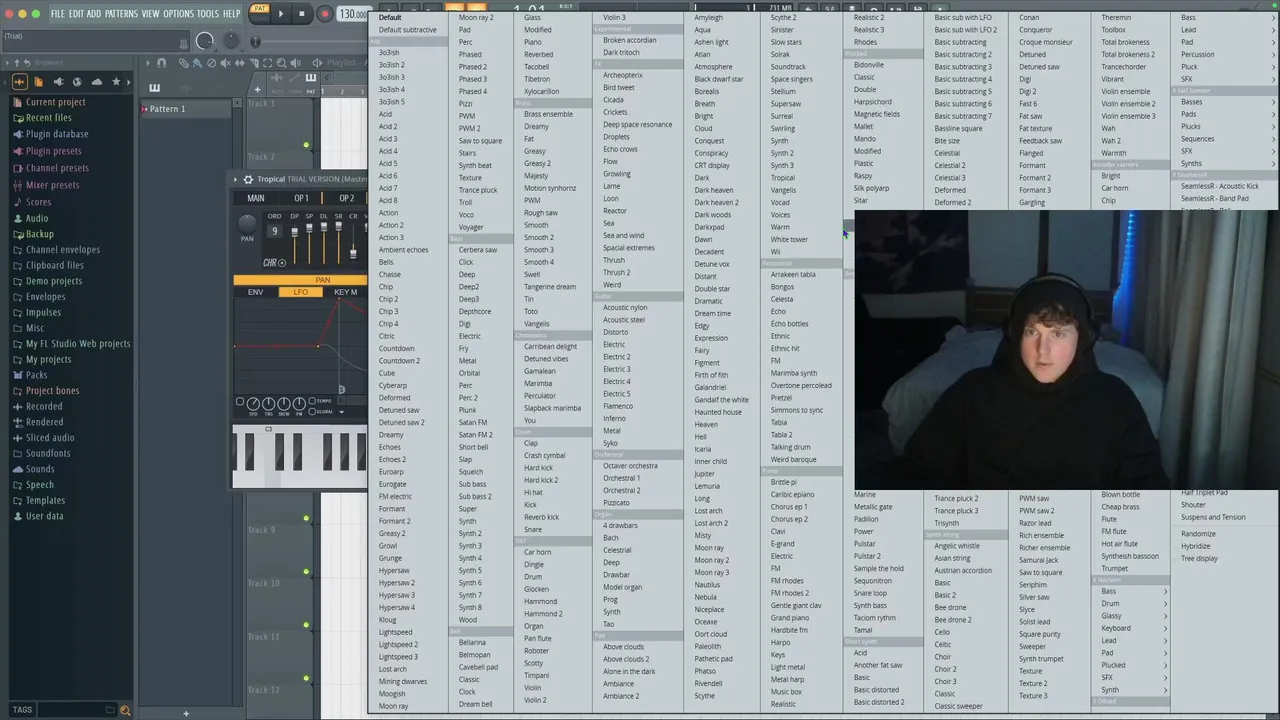This screenshot has height=720, width=1280.
Task: Expand the Basses preset submenu
Action: 1227,102
